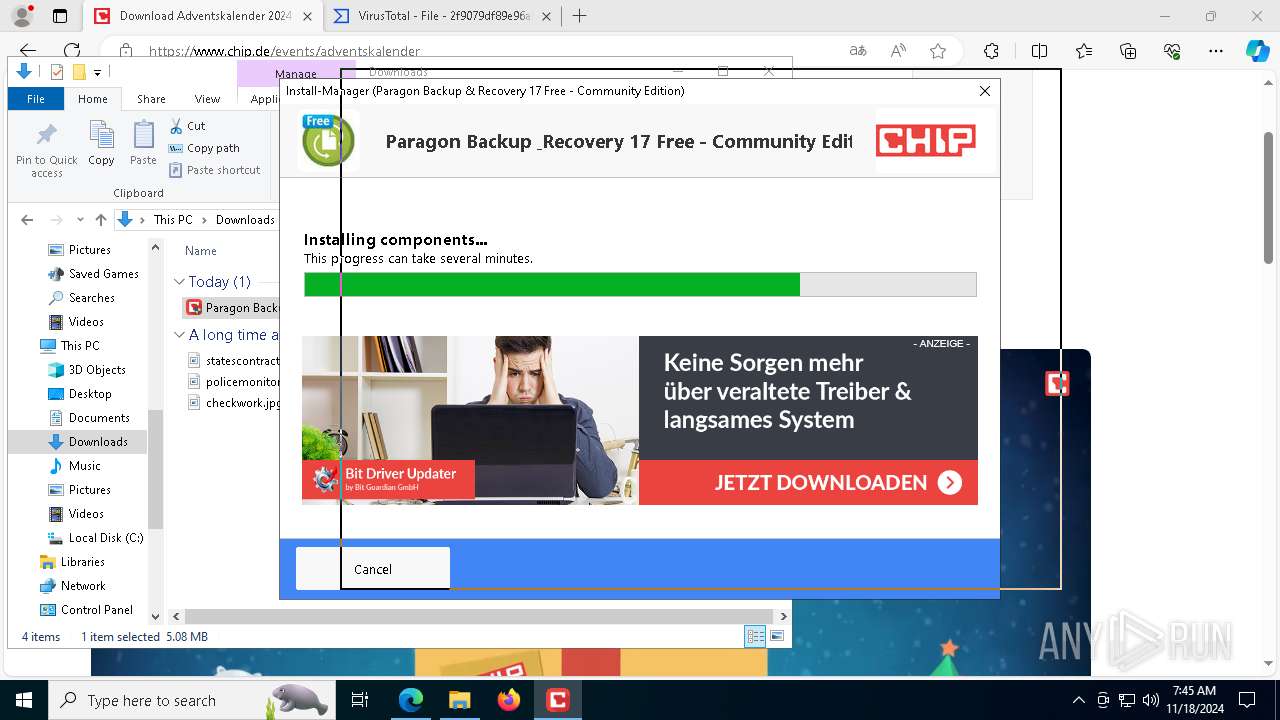This screenshot has width=1280, height=720.
Task: Select Network in navigation pane
Action: 83,586
